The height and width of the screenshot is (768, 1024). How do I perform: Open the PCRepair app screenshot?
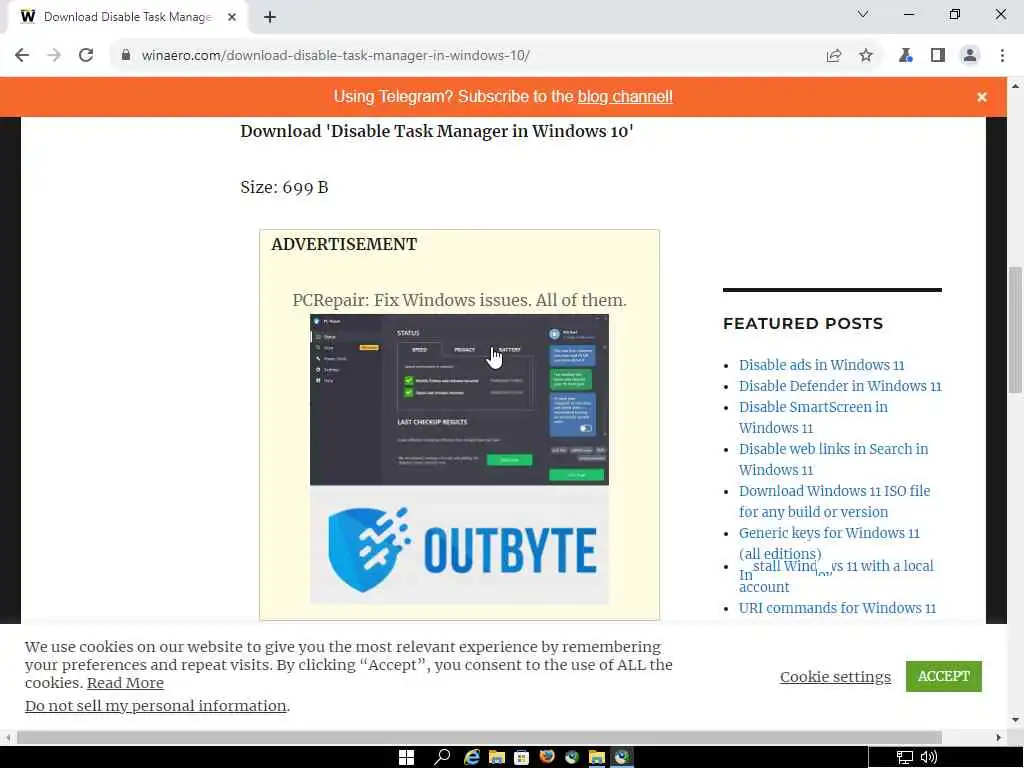[x=459, y=400]
